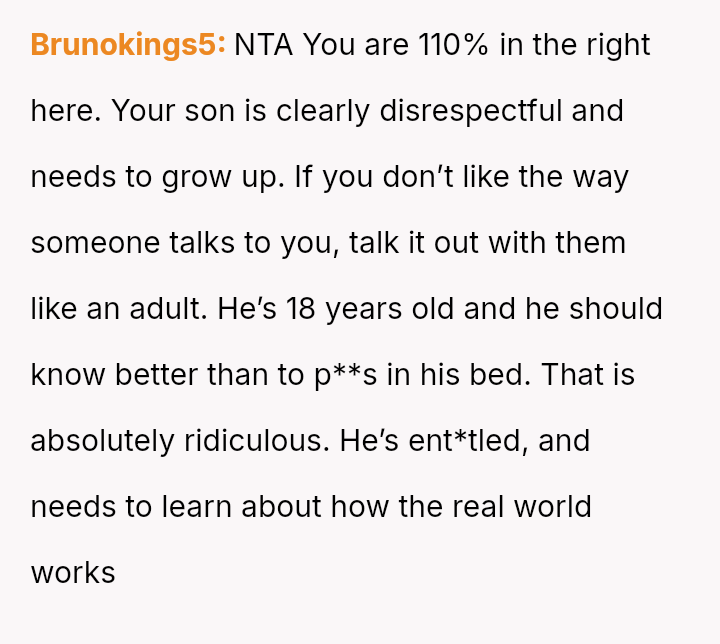
Task: Click the word "better" after "know"
Action: [157, 375]
